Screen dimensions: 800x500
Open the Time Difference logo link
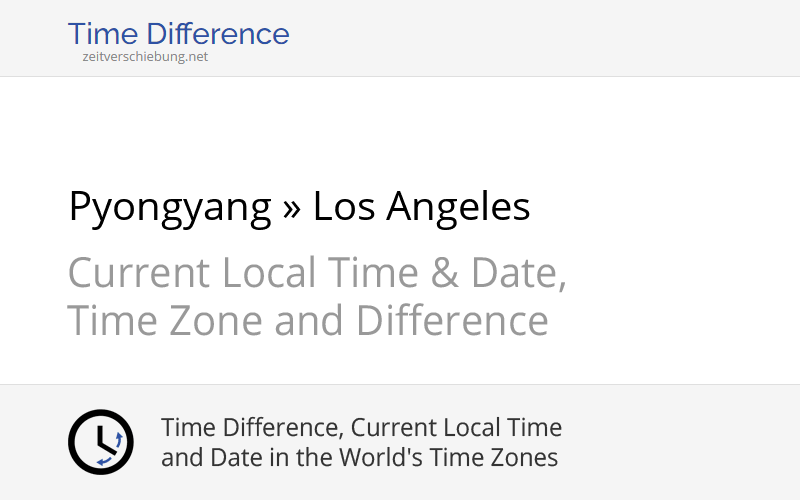(178, 34)
